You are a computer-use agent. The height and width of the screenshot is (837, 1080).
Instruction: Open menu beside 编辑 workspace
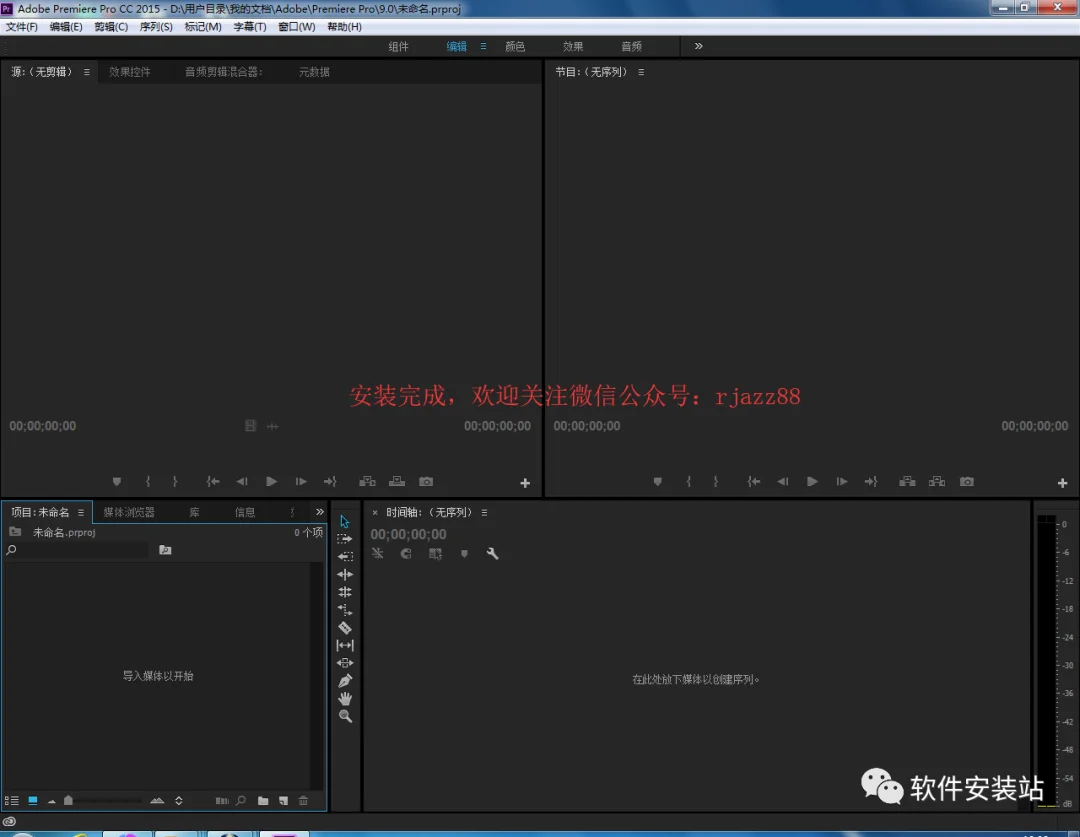tap(484, 46)
